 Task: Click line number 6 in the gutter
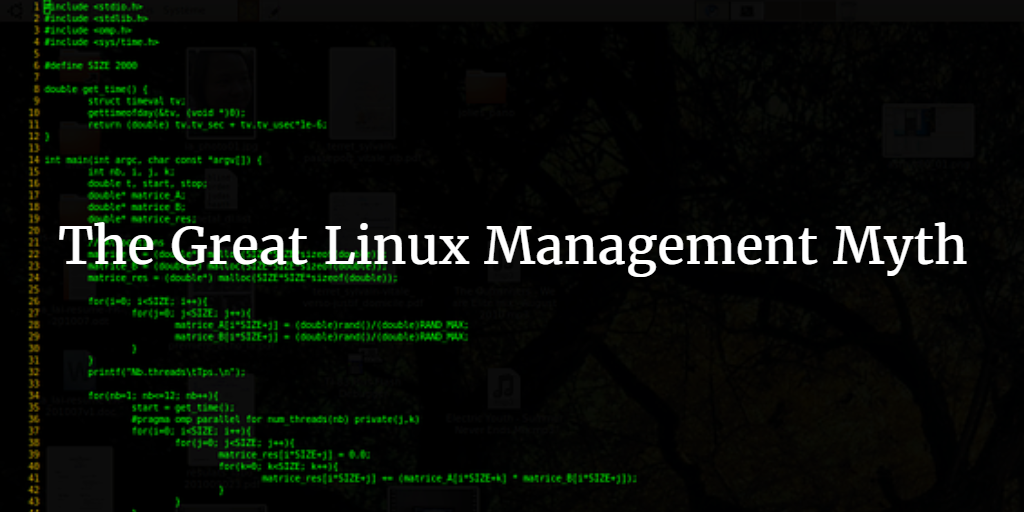37,65
